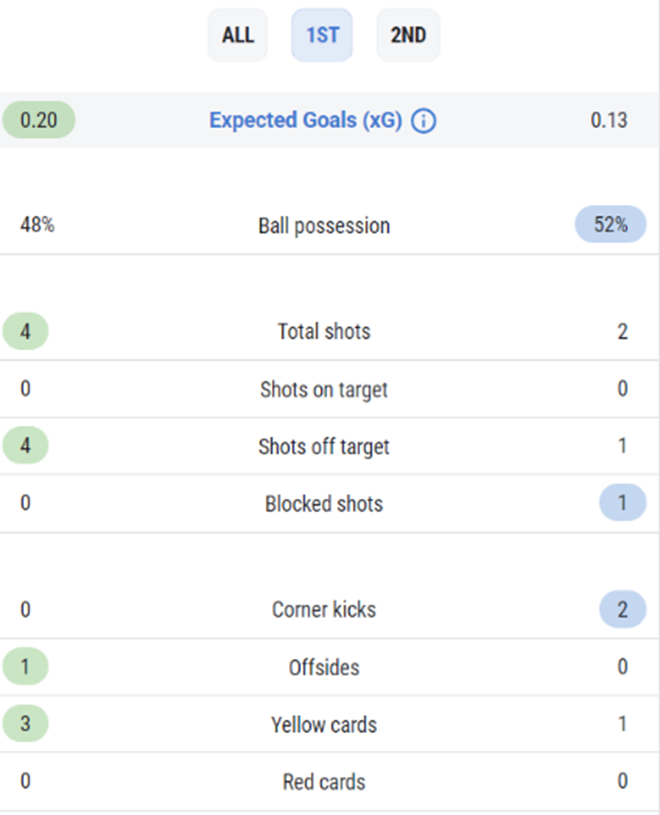Click the xG info icon
The height and width of the screenshot is (815, 660).
[424, 121]
